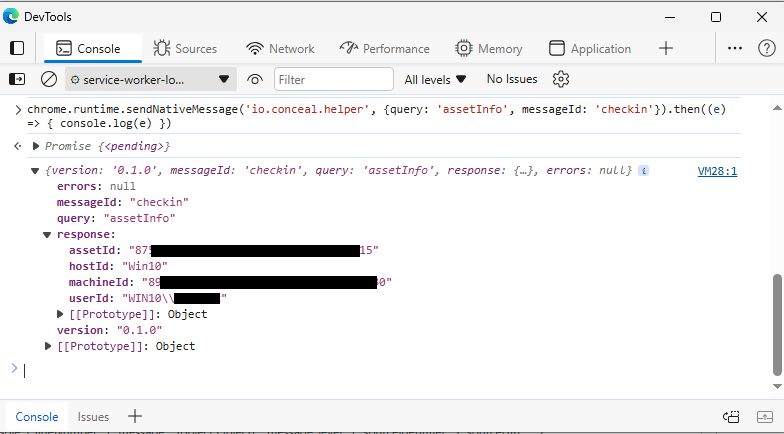Open the Console tab in the top toolbar
Image resolution: width=784 pixels, height=434 pixels.
pos(92,48)
